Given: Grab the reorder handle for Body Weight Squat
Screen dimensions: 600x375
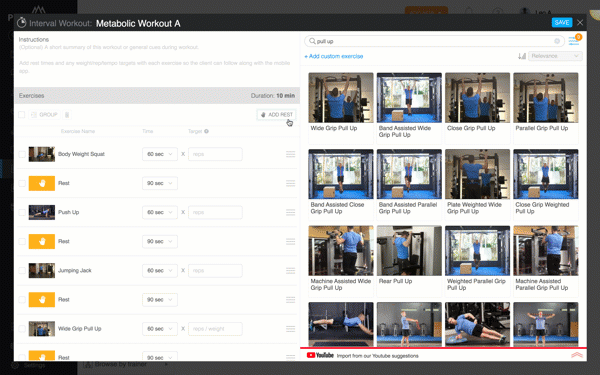Looking at the screenshot, I should tap(290, 154).
